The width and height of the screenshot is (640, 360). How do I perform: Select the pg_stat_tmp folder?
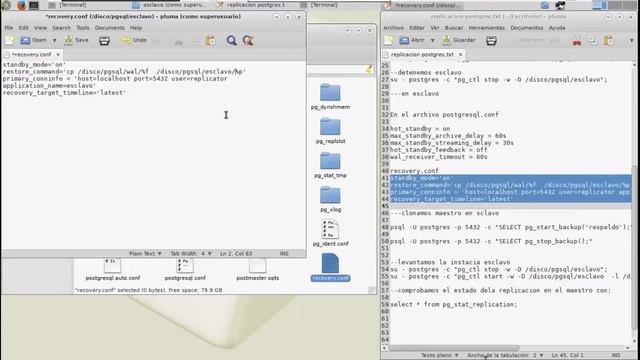330,165
